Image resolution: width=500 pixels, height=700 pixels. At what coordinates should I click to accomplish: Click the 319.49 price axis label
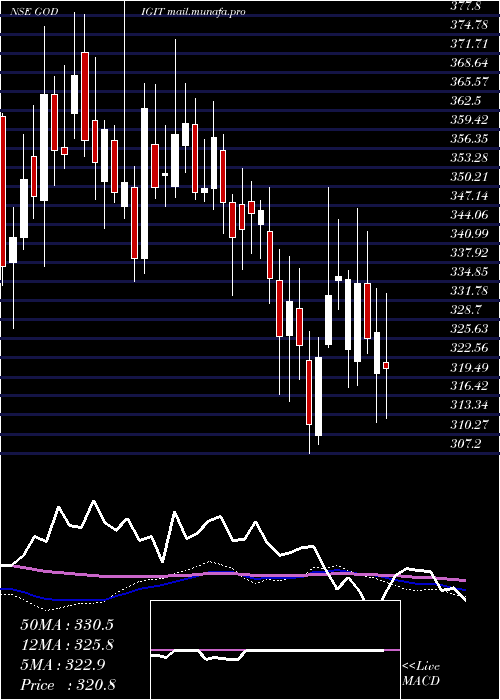coord(469,366)
